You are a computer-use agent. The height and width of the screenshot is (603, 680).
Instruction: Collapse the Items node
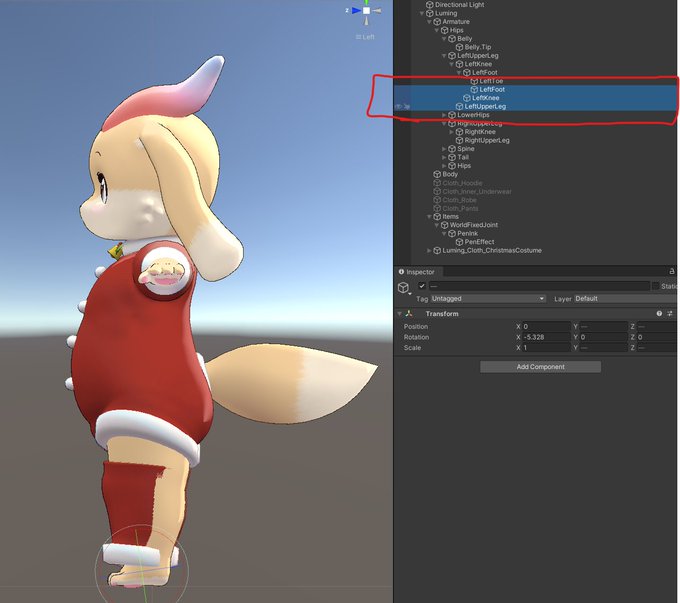tap(429, 216)
